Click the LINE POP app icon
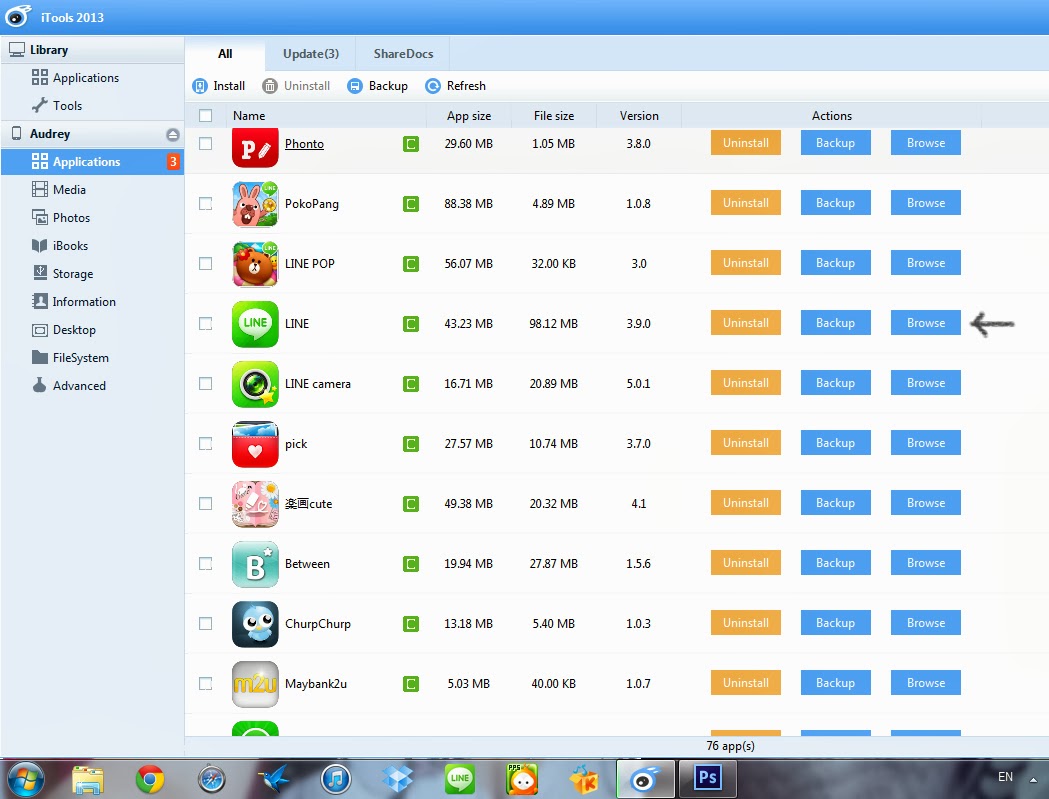 tap(255, 264)
